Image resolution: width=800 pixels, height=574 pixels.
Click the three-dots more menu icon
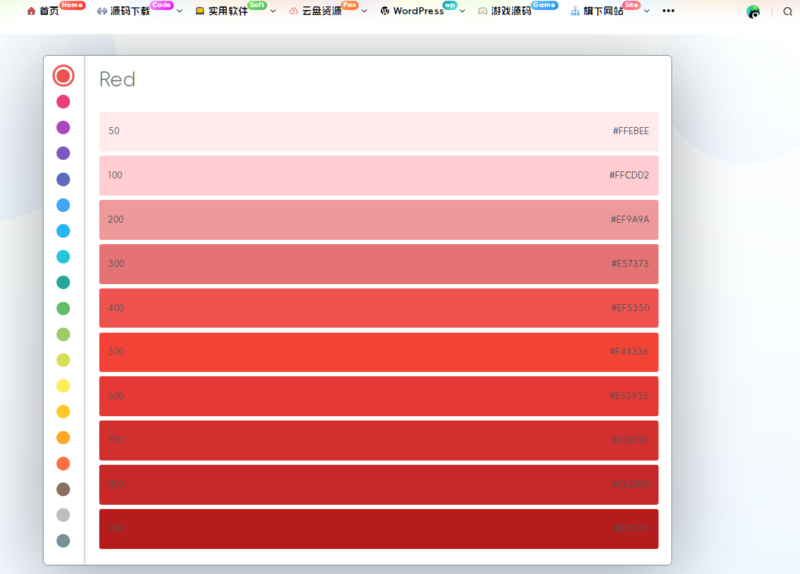[668, 11]
